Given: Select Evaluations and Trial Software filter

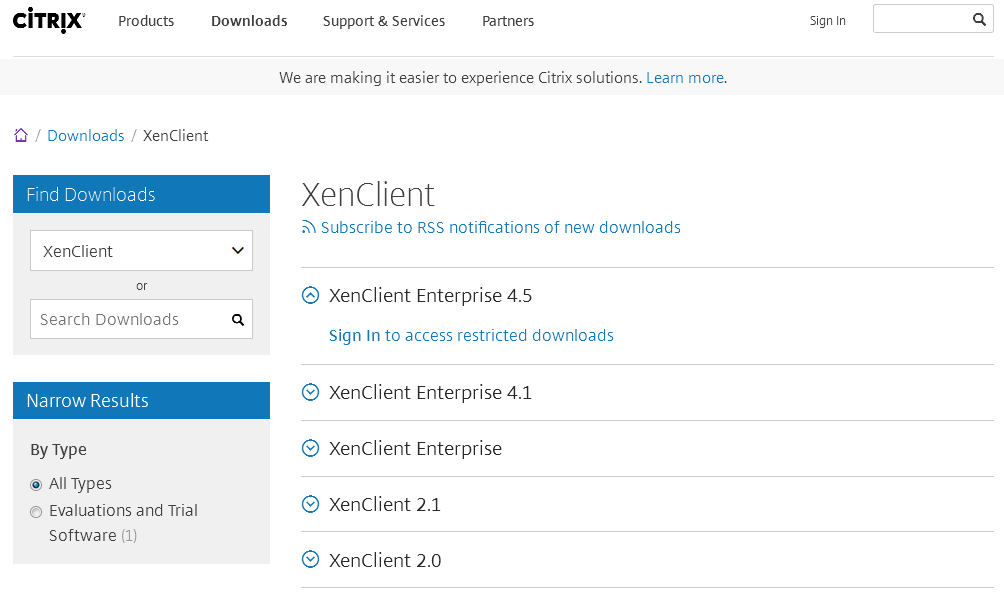Looking at the screenshot, I should point(36,511).
